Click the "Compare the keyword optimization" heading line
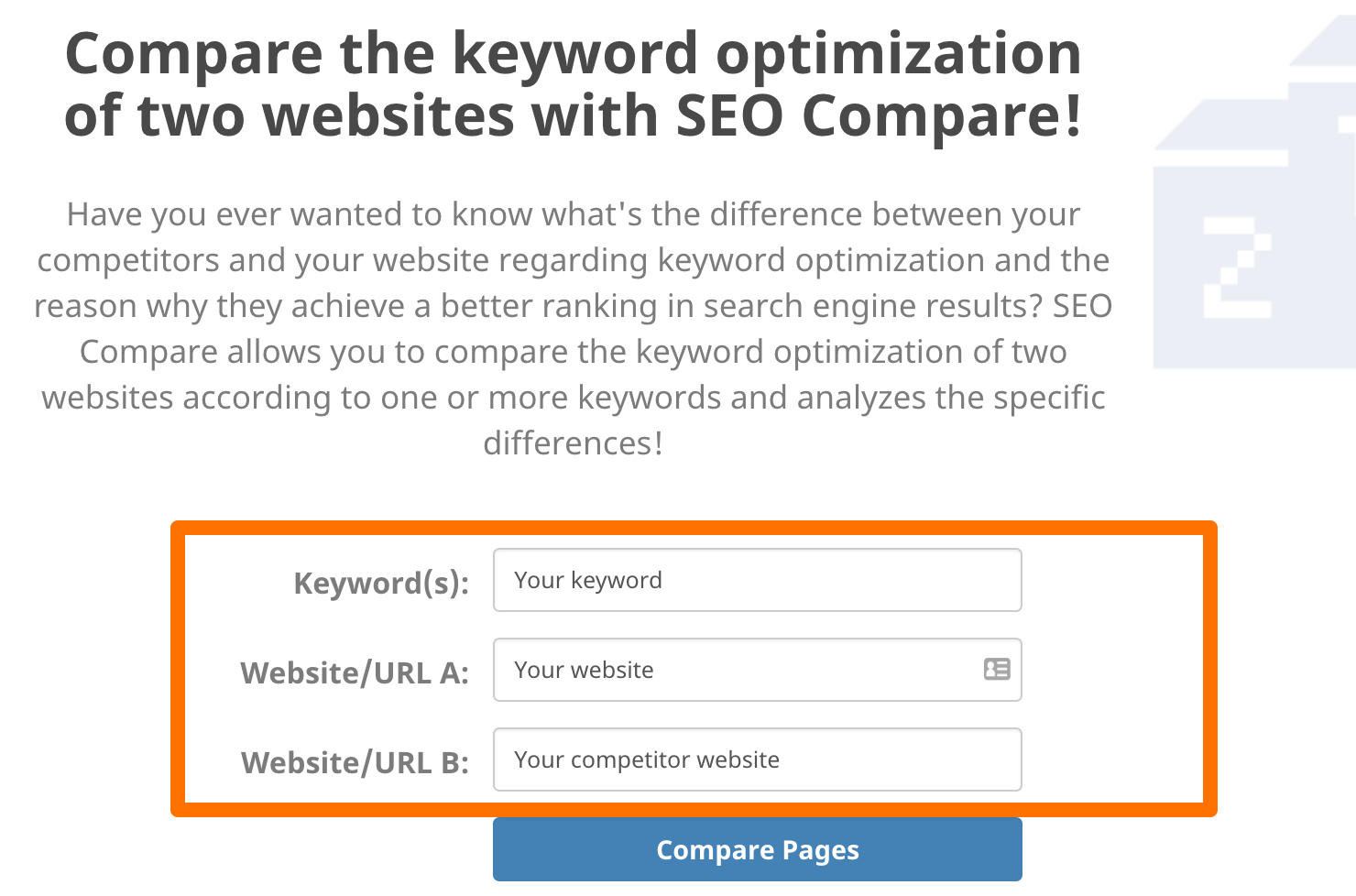 pos(574,53)
